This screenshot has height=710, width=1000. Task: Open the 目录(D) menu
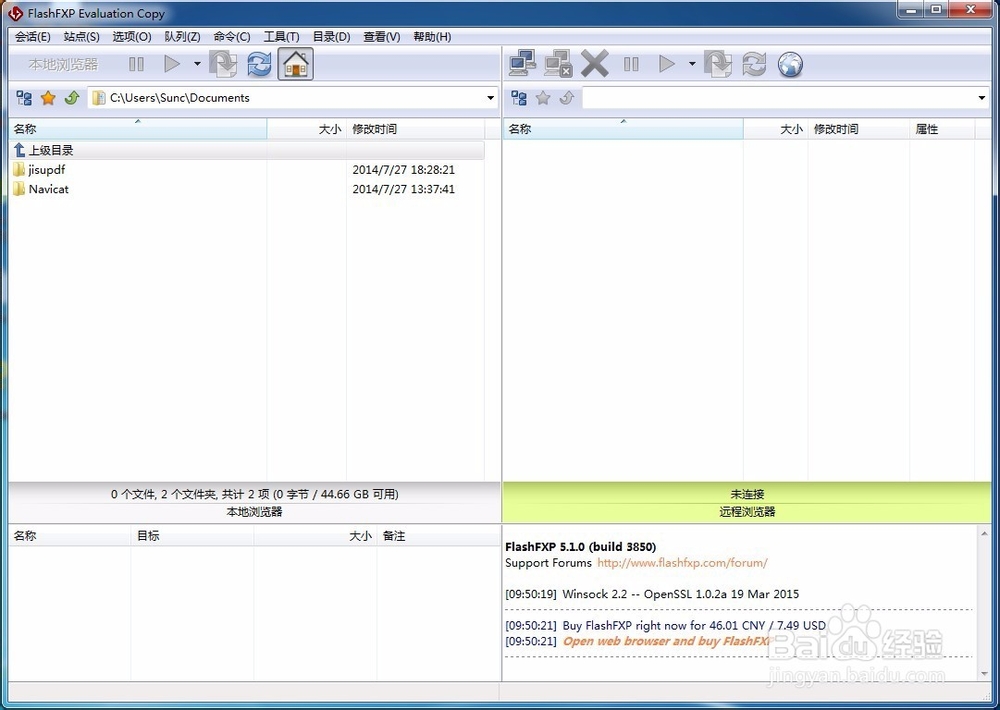332,36
